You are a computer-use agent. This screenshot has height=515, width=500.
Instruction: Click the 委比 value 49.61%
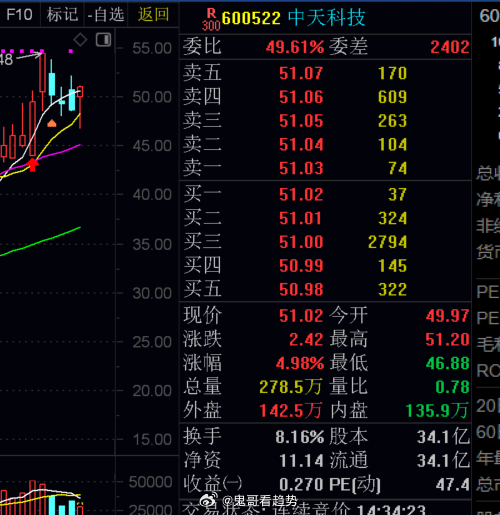pos(295,47)
